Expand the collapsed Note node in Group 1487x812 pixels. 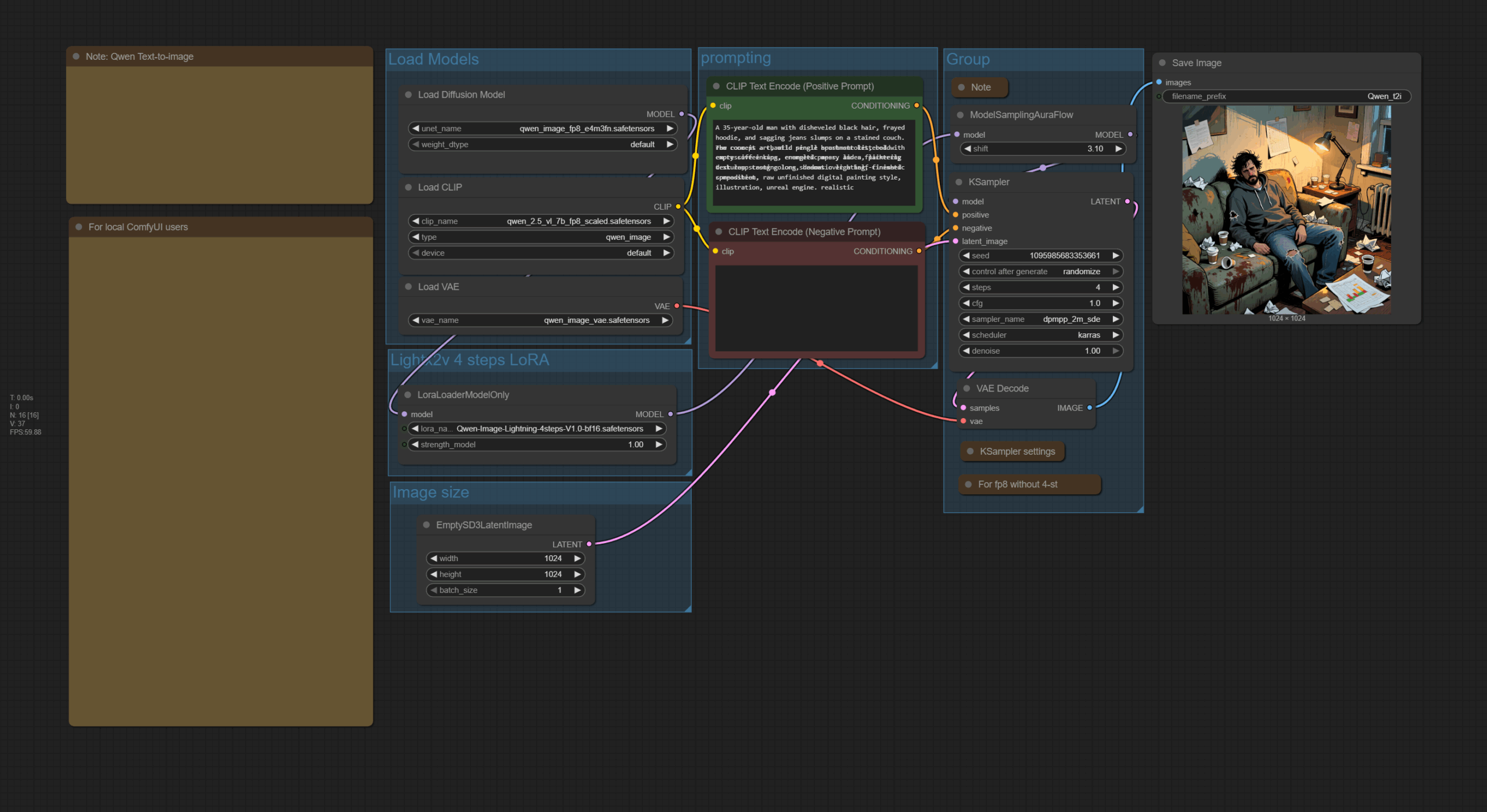click(x=961, y=87)
